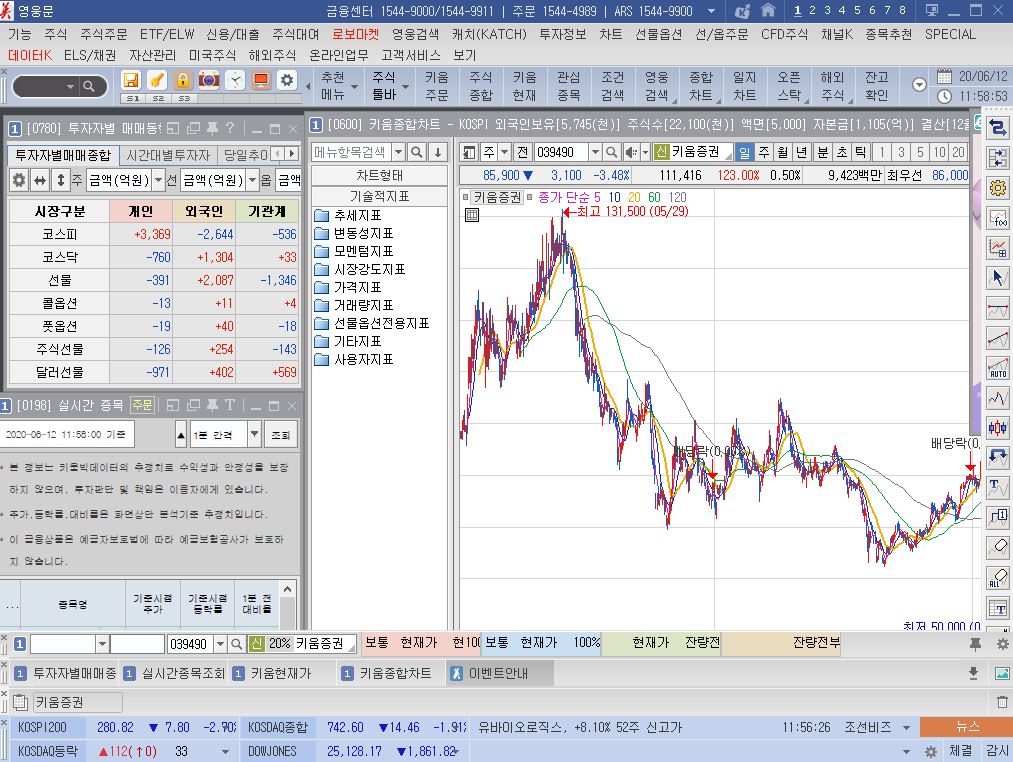Click the down arrow button beside menu search
The width and height of the screenshot is (1013, 762).
(x=438, y=153)
